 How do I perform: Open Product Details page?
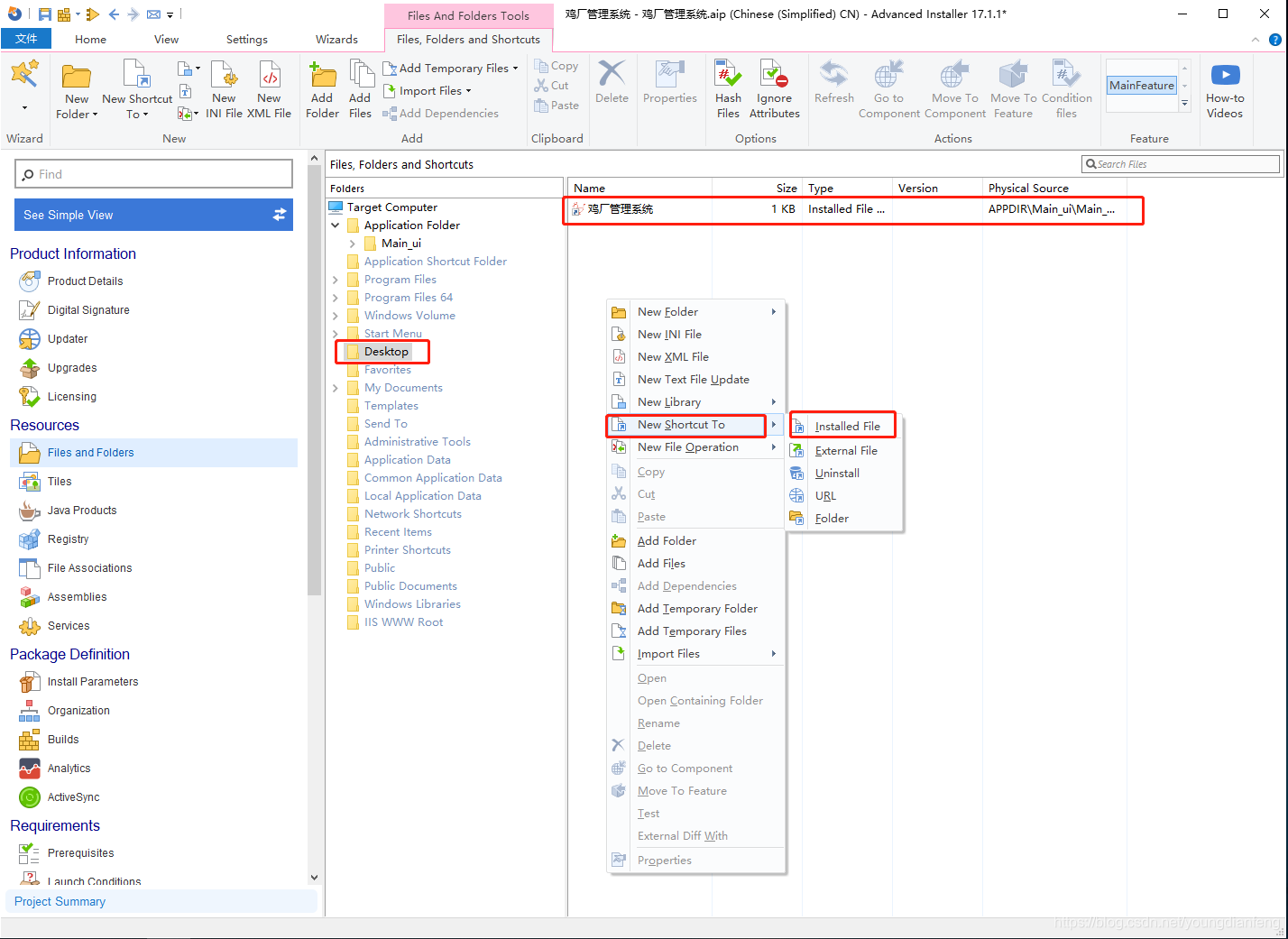(85, 281)
